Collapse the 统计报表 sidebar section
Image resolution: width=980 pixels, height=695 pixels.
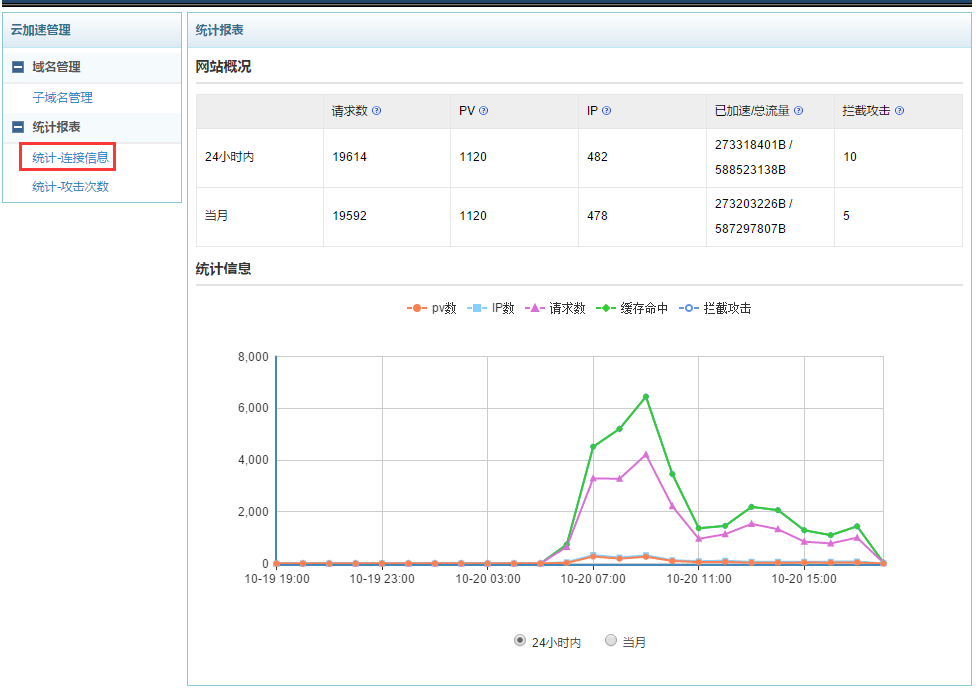[18, 127]
